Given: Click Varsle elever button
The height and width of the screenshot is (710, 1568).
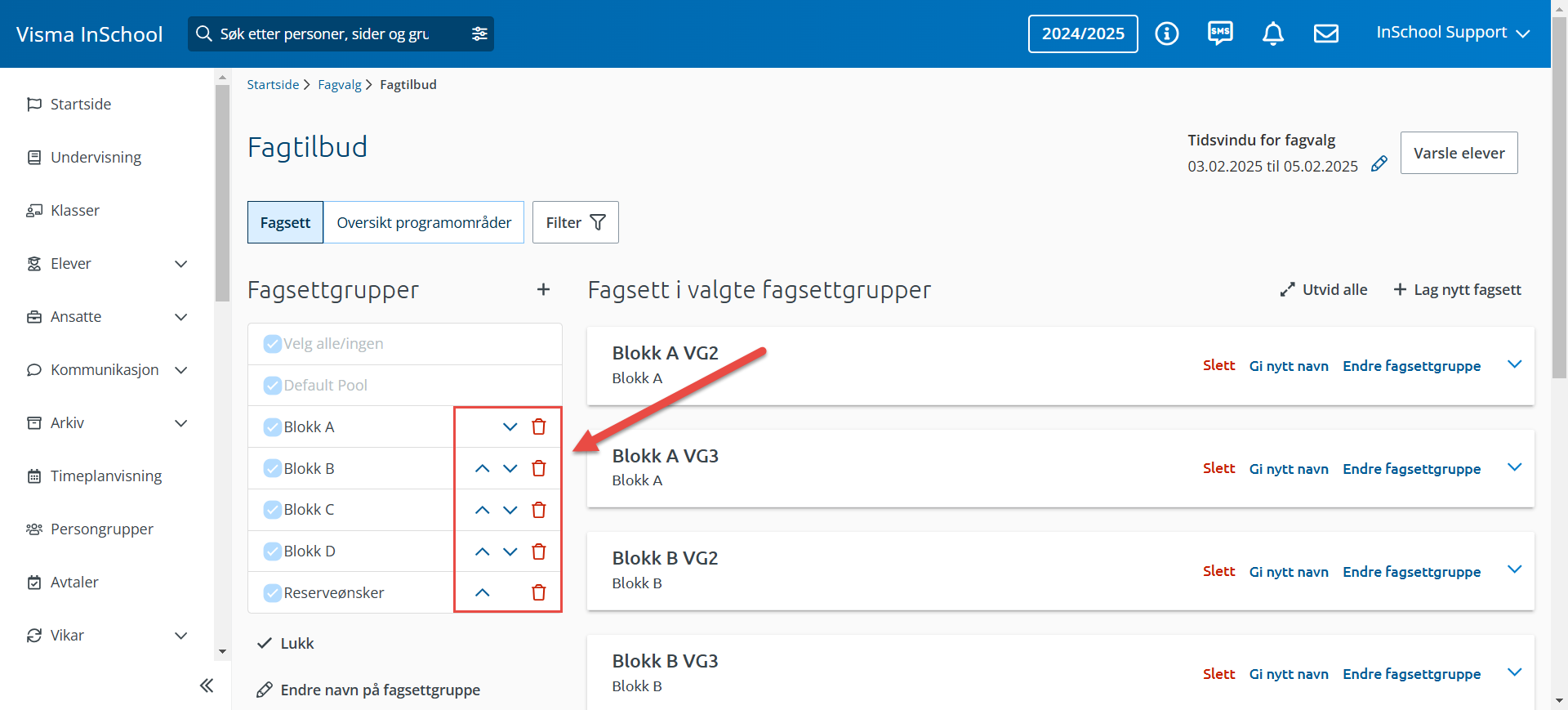Looking at the screenshot, I should click(1459, 153).
